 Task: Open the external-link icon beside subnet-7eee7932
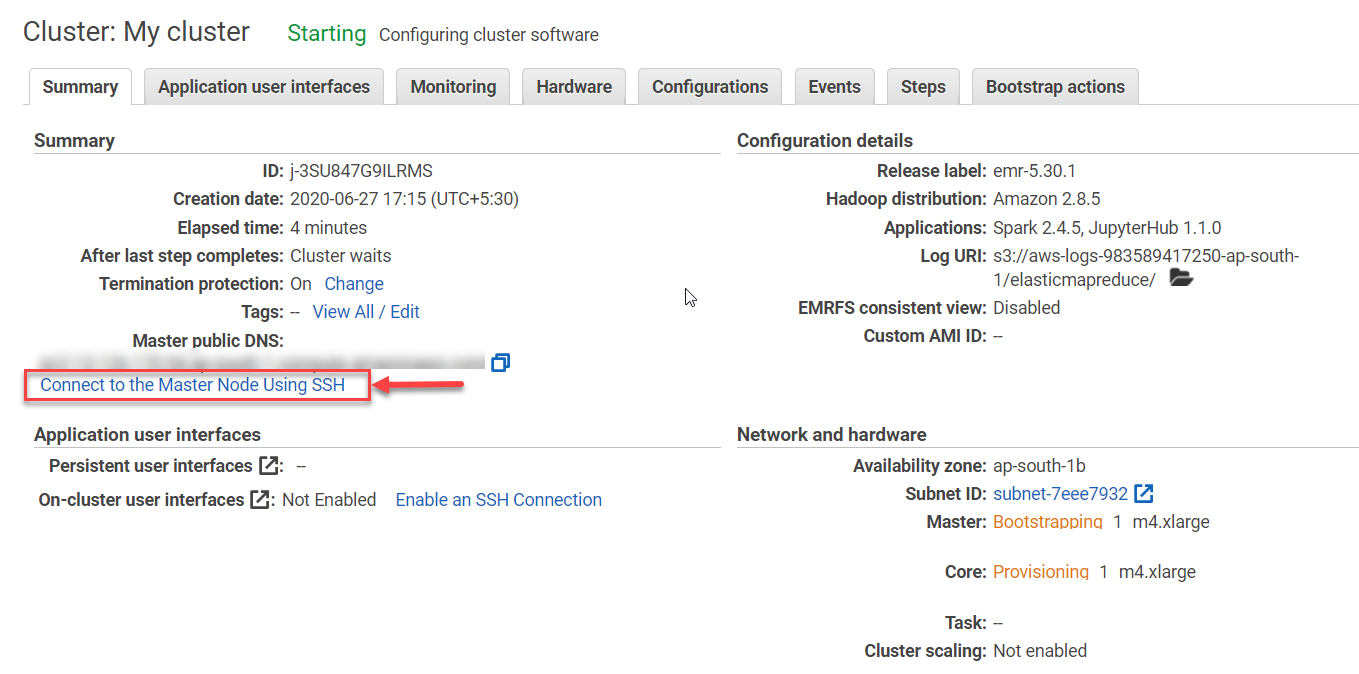(1144, 494)
